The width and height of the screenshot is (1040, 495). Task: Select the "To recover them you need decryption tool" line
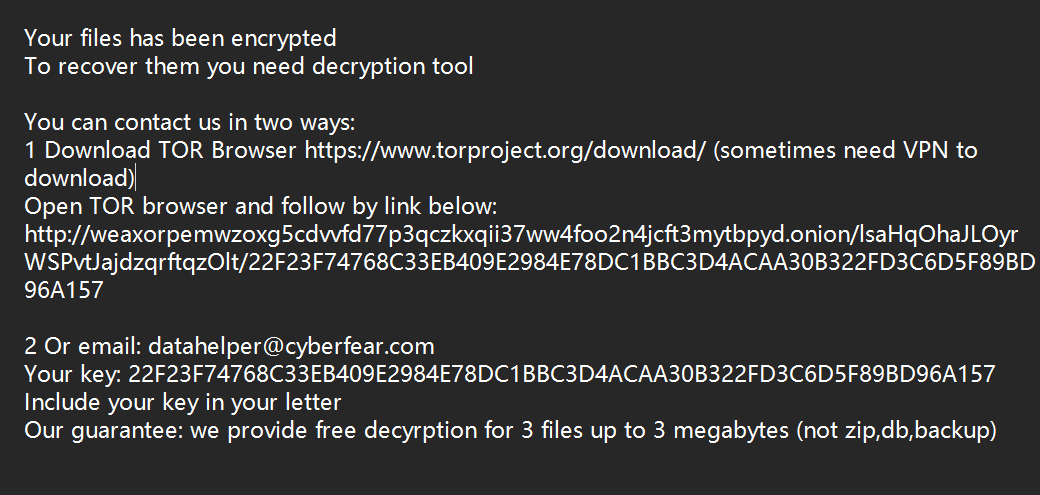click(x=248, y=67)
